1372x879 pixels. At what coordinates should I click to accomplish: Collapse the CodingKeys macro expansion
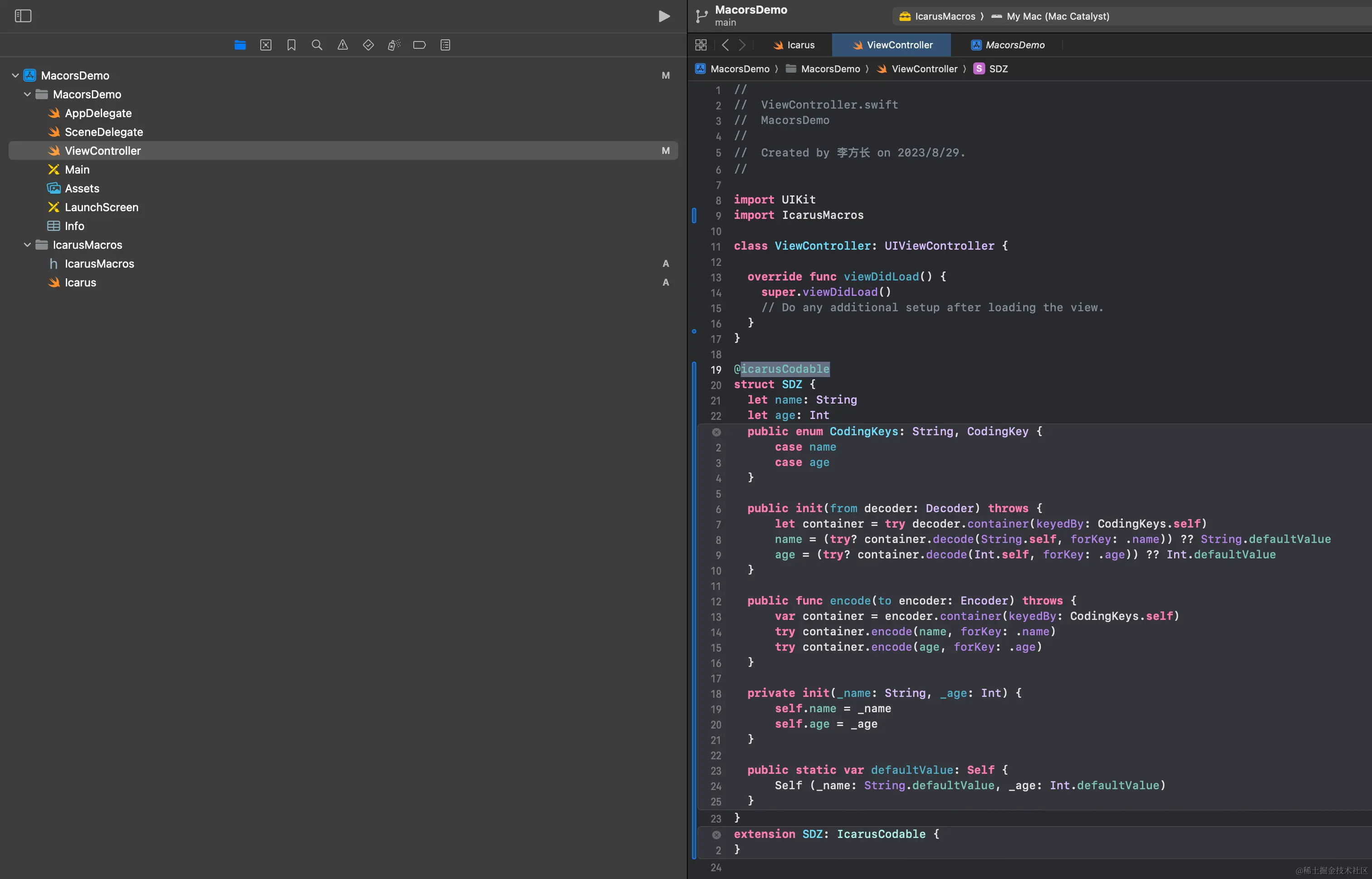click(x=716, y=432)
